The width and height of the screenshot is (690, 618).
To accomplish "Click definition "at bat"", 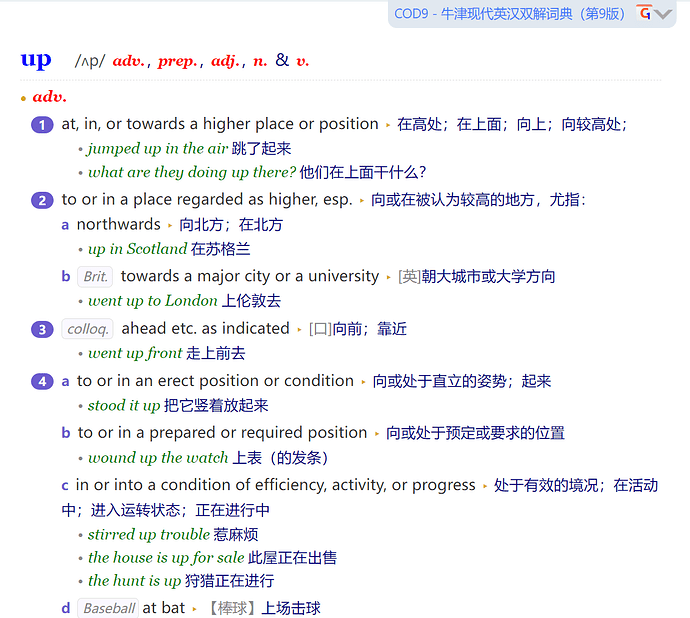I will (164, 608).
